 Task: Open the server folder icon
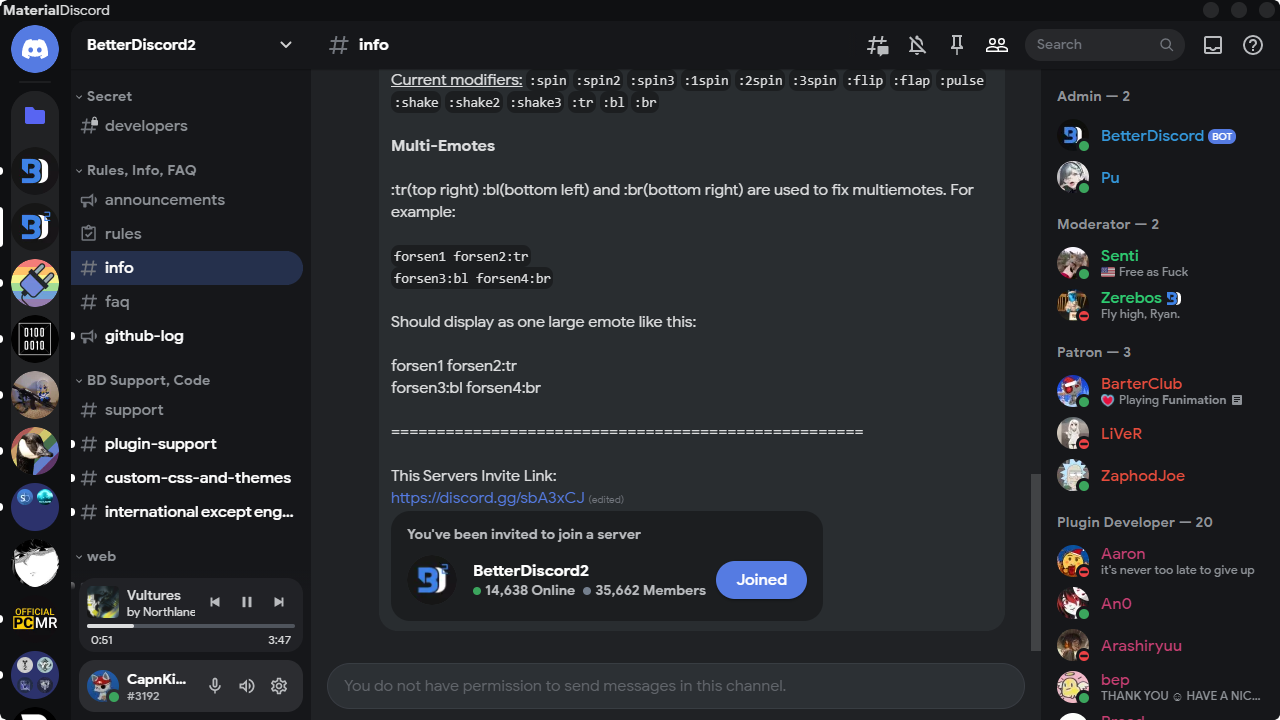35,116
